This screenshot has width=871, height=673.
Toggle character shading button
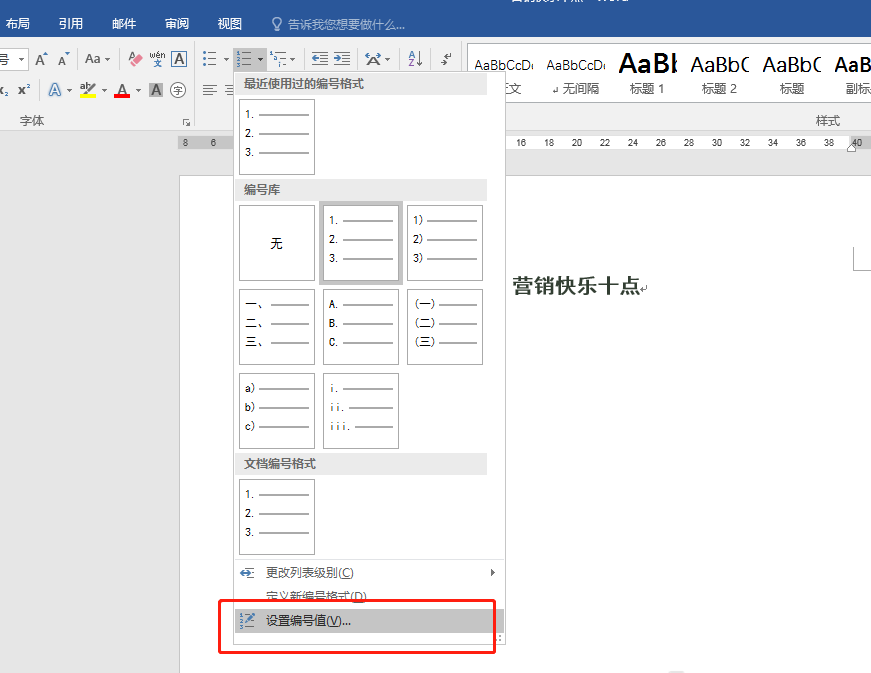click(x=156, y=90)
